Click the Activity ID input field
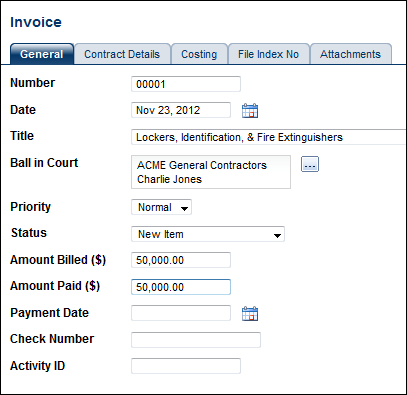The image size is (407, 395). click(186, 366)
